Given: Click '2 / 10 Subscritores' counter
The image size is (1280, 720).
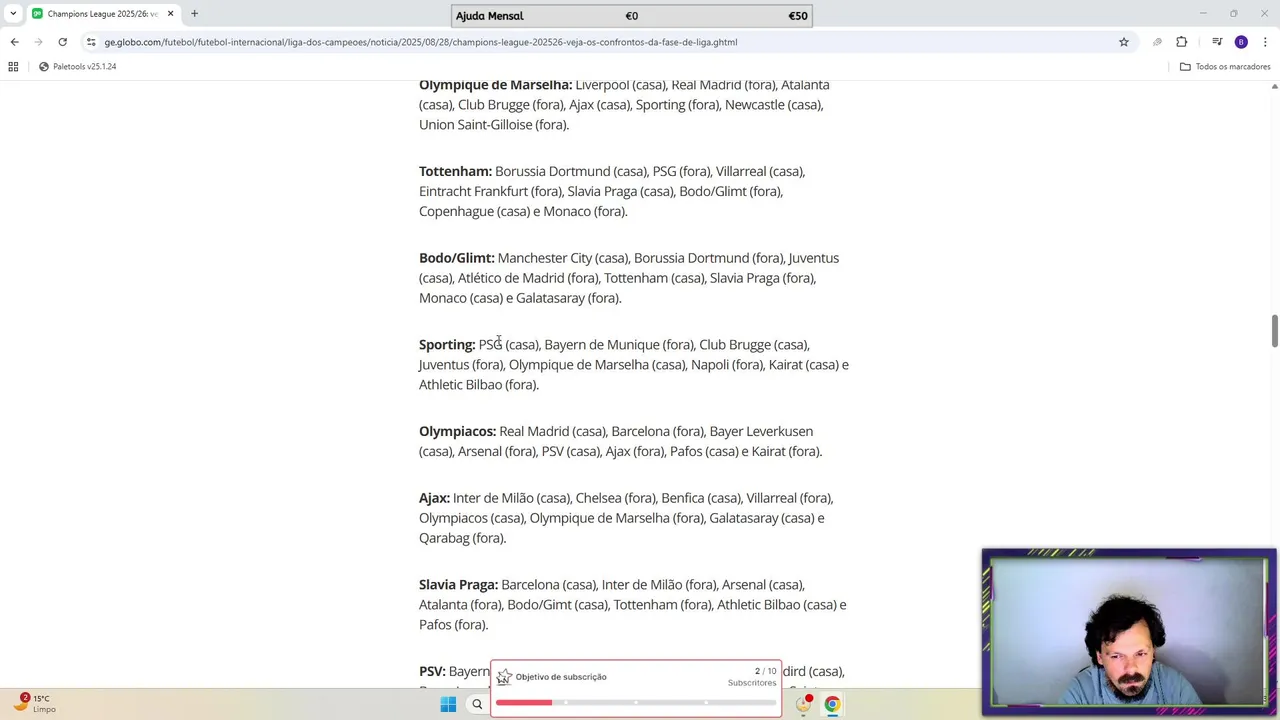Looking at the screenshot, I should point(753,677).
